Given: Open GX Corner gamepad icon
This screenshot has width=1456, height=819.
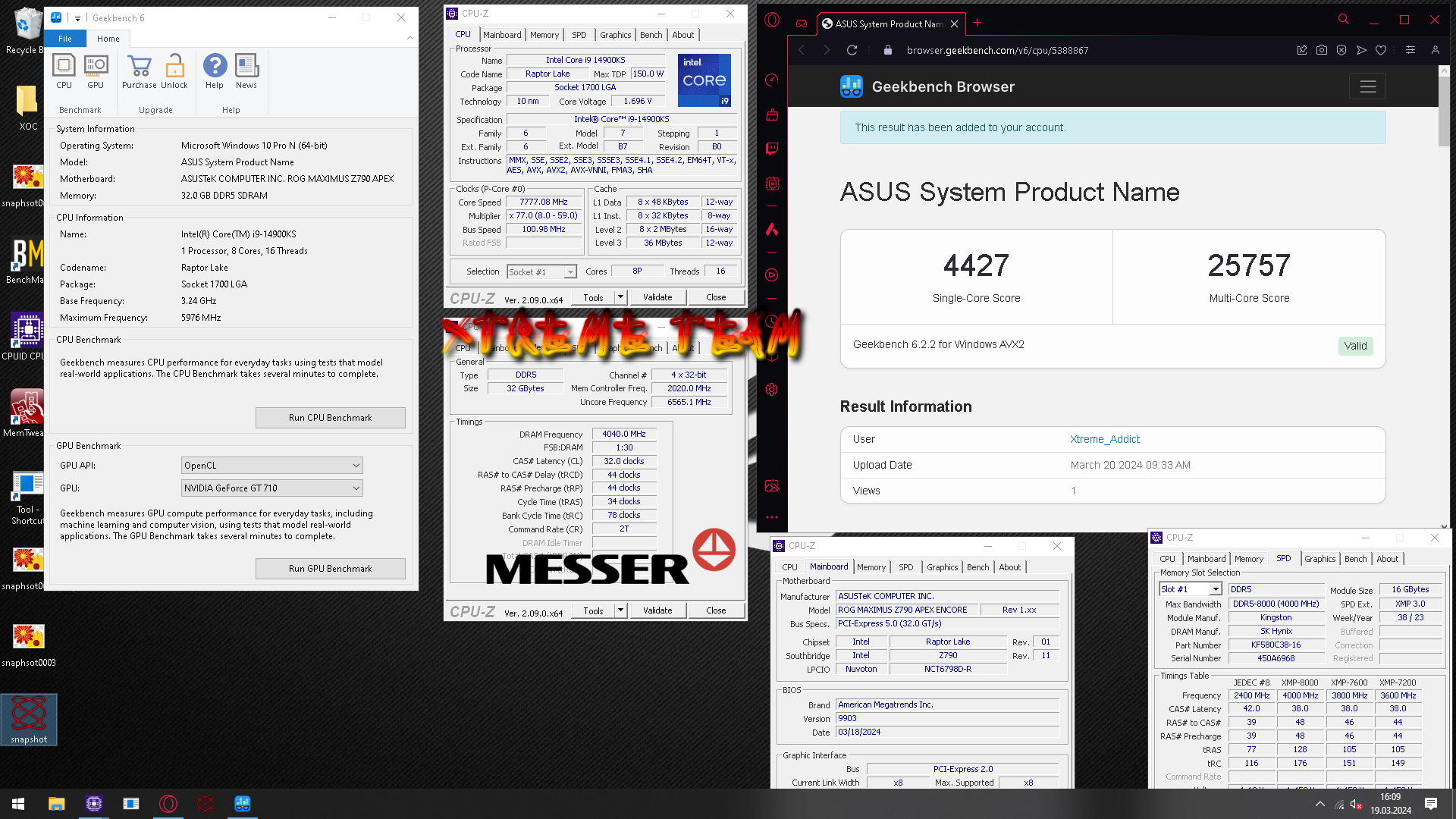Looking at the screenshot, I should [802, 24].
